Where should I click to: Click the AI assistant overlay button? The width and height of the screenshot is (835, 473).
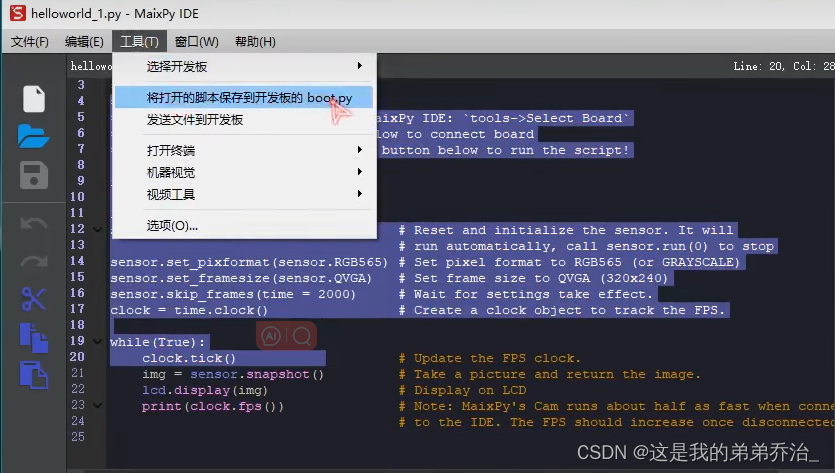click(271, 336)
